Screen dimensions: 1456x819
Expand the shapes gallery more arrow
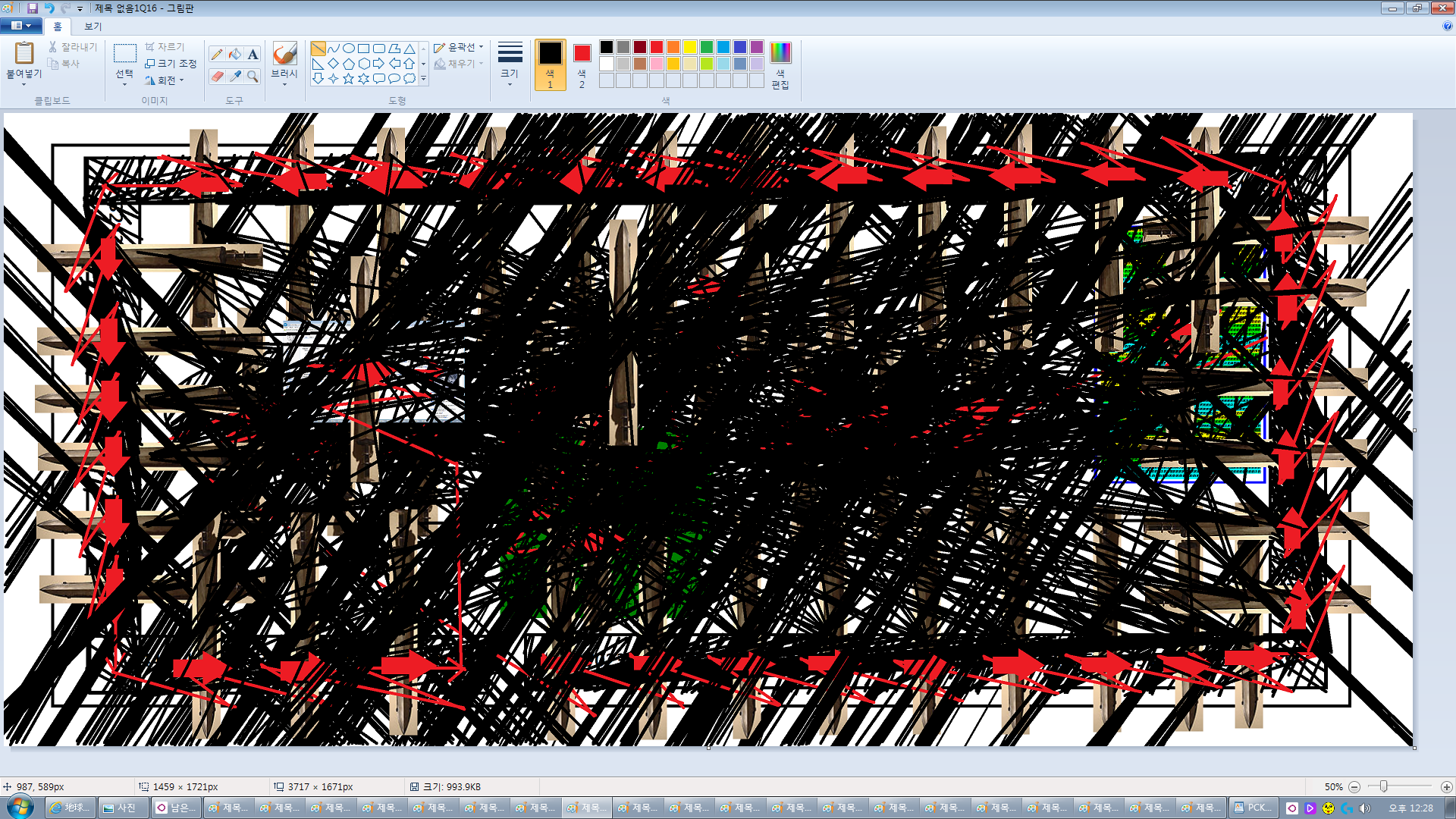(x=423, y=78)
